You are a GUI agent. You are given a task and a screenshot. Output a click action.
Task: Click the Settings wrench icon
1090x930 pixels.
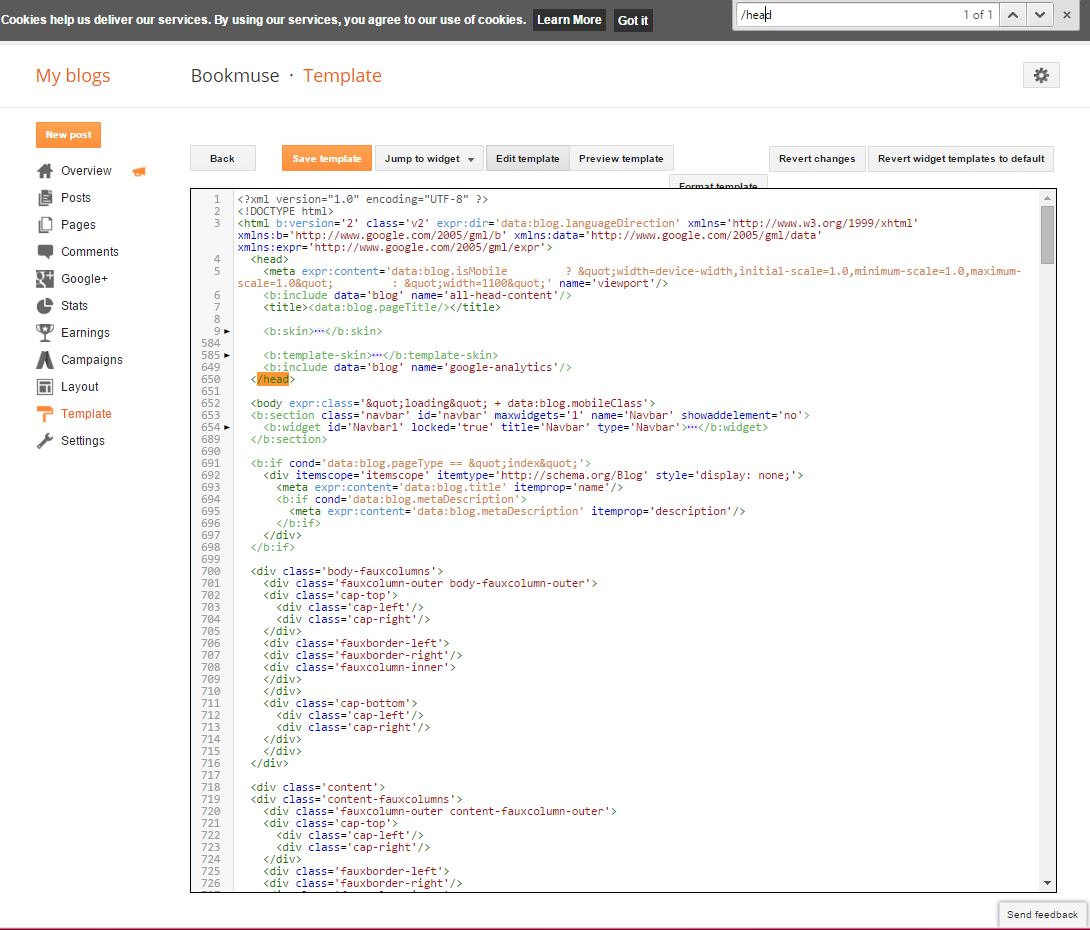point(45,441)
